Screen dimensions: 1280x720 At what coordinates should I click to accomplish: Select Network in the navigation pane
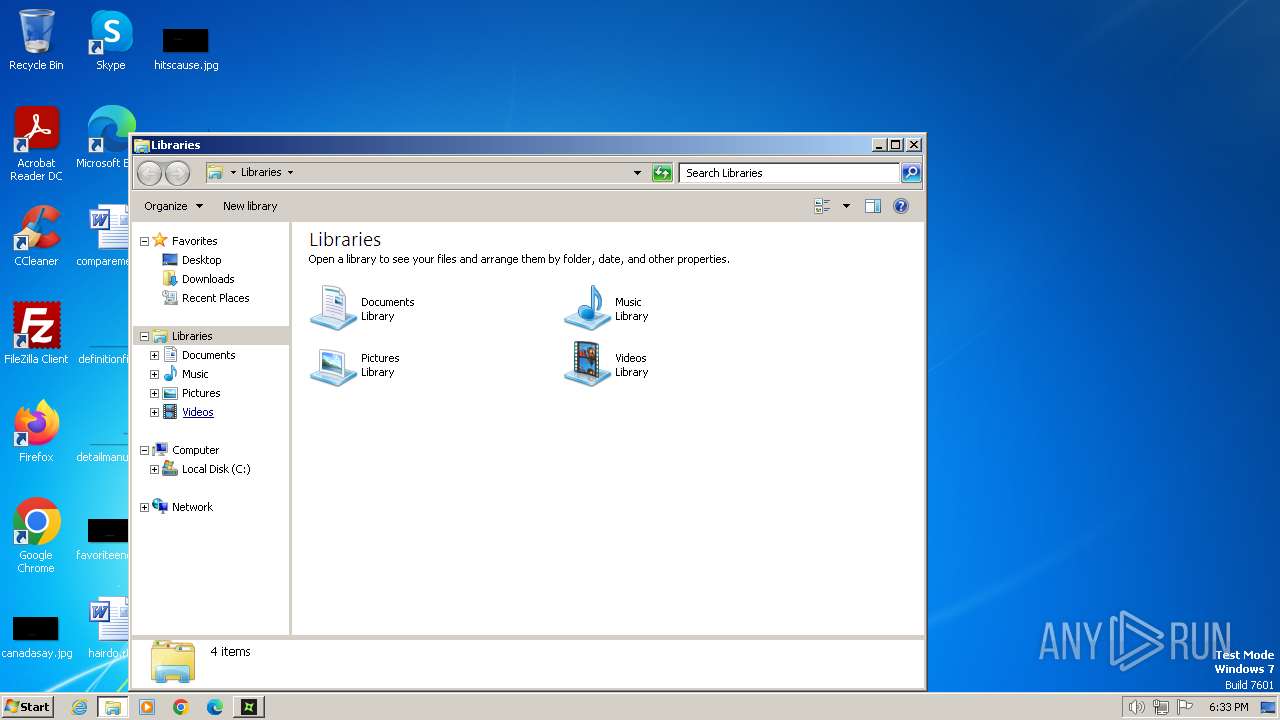pyautogui.click(x=192, y=507)
